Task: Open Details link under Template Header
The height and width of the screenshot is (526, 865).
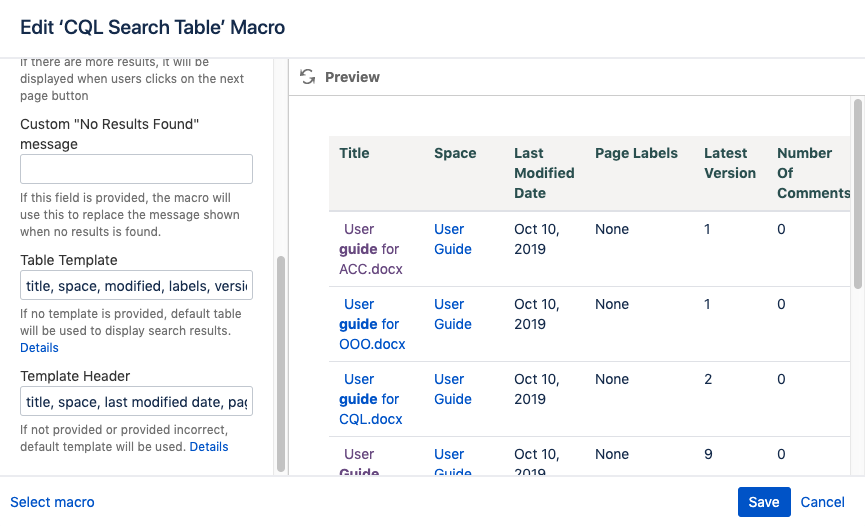Action: click(209, 447)
